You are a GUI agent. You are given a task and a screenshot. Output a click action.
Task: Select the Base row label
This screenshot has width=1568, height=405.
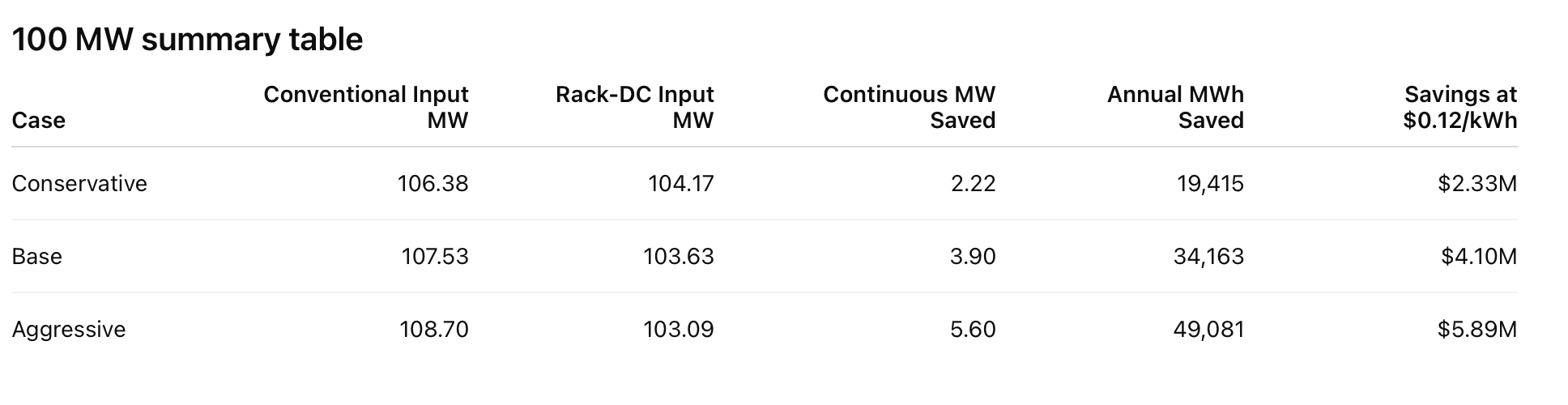coord(37,257)
